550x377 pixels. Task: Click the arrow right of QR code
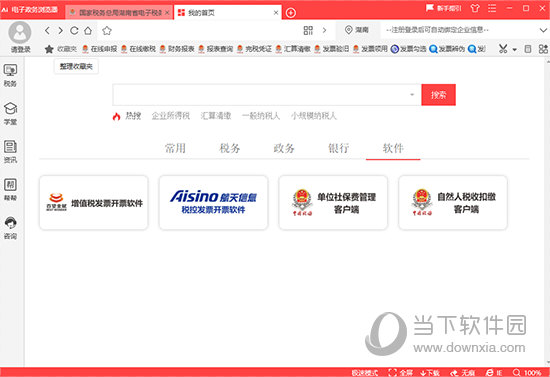click(x=324, y=31)
